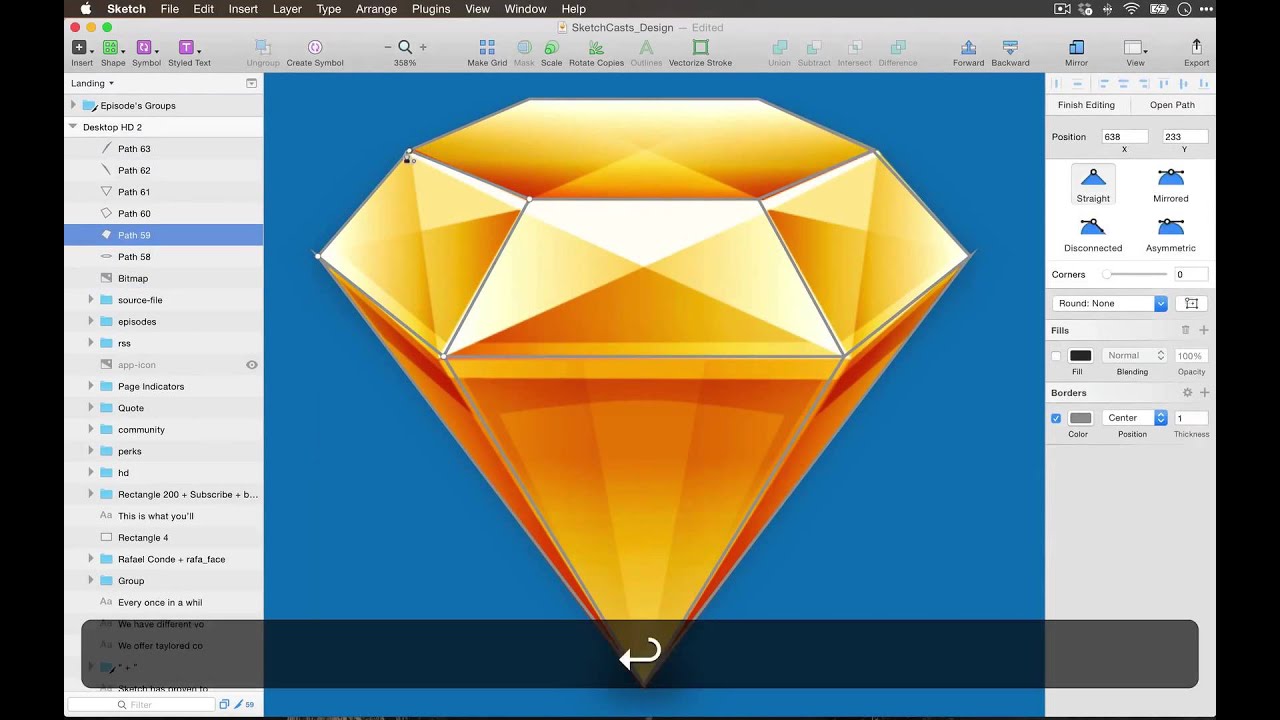
Task: Click the magnifier zoom icon
Action: (x=405, y=47)
